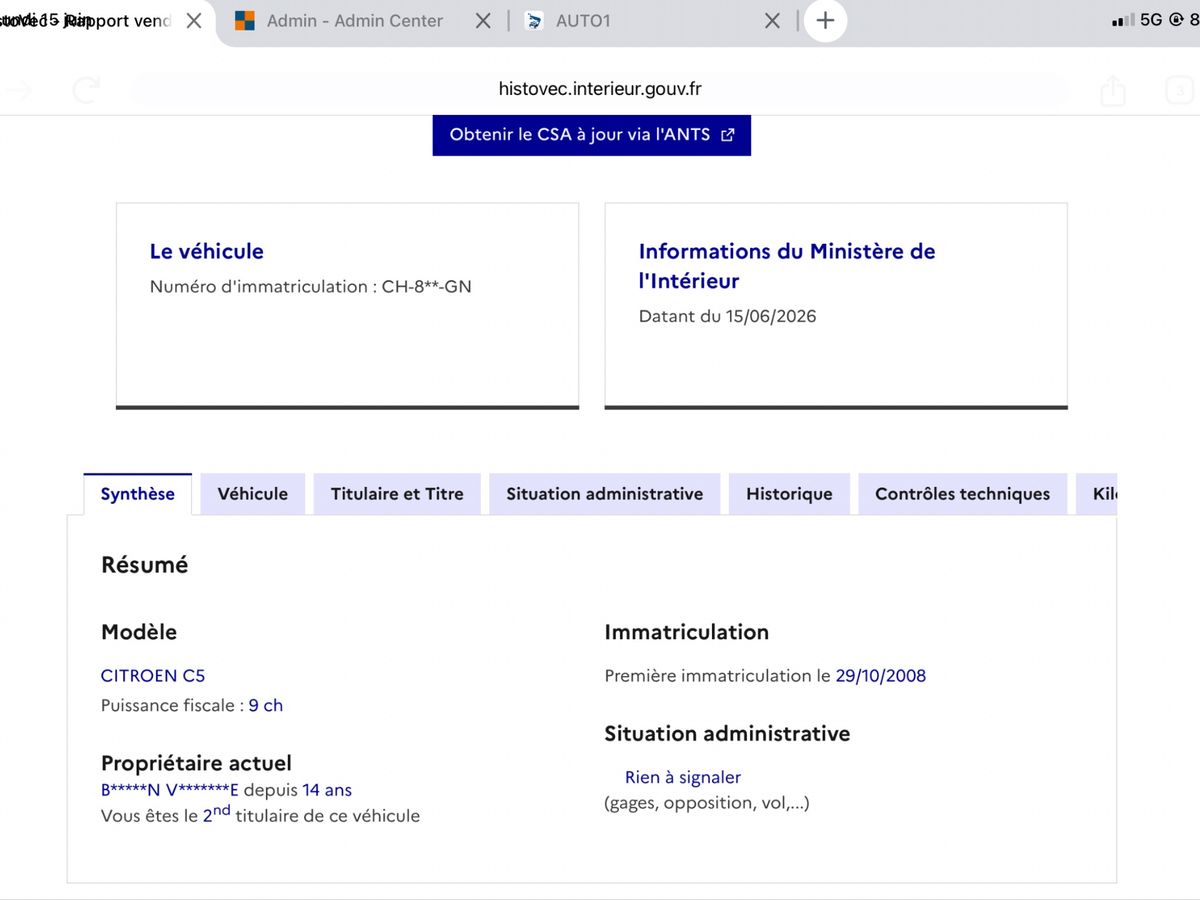Click Obtenir le CSA à jour via l'ANTS
Image resolution: width=1200 pixels, height=900 pixels.
(x=592, y=134)
